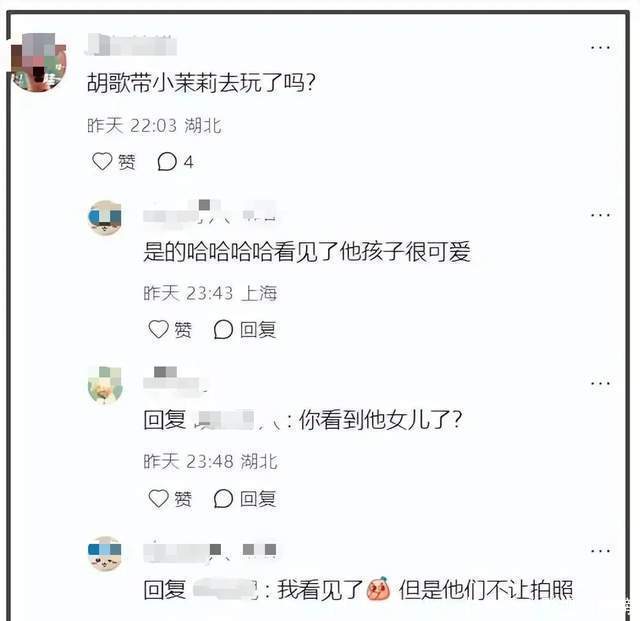Click blurred username above 是的哈哈哈哈 reply
The height and width of the screenshot is (621, 640).
click(210, 211)
